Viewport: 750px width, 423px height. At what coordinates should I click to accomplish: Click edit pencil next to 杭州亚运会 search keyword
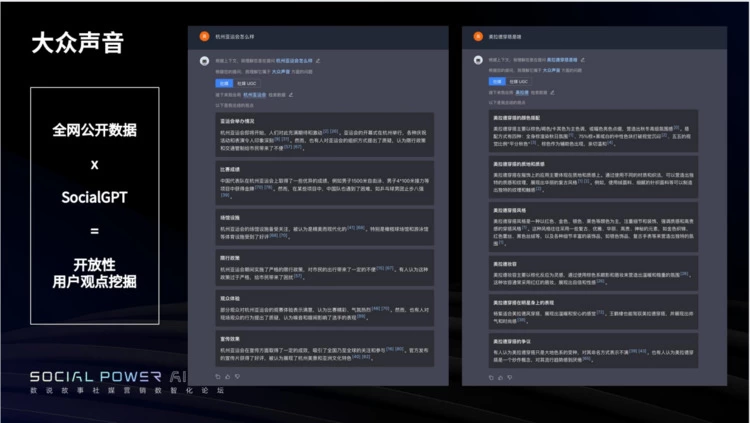[x=290, y=93]
